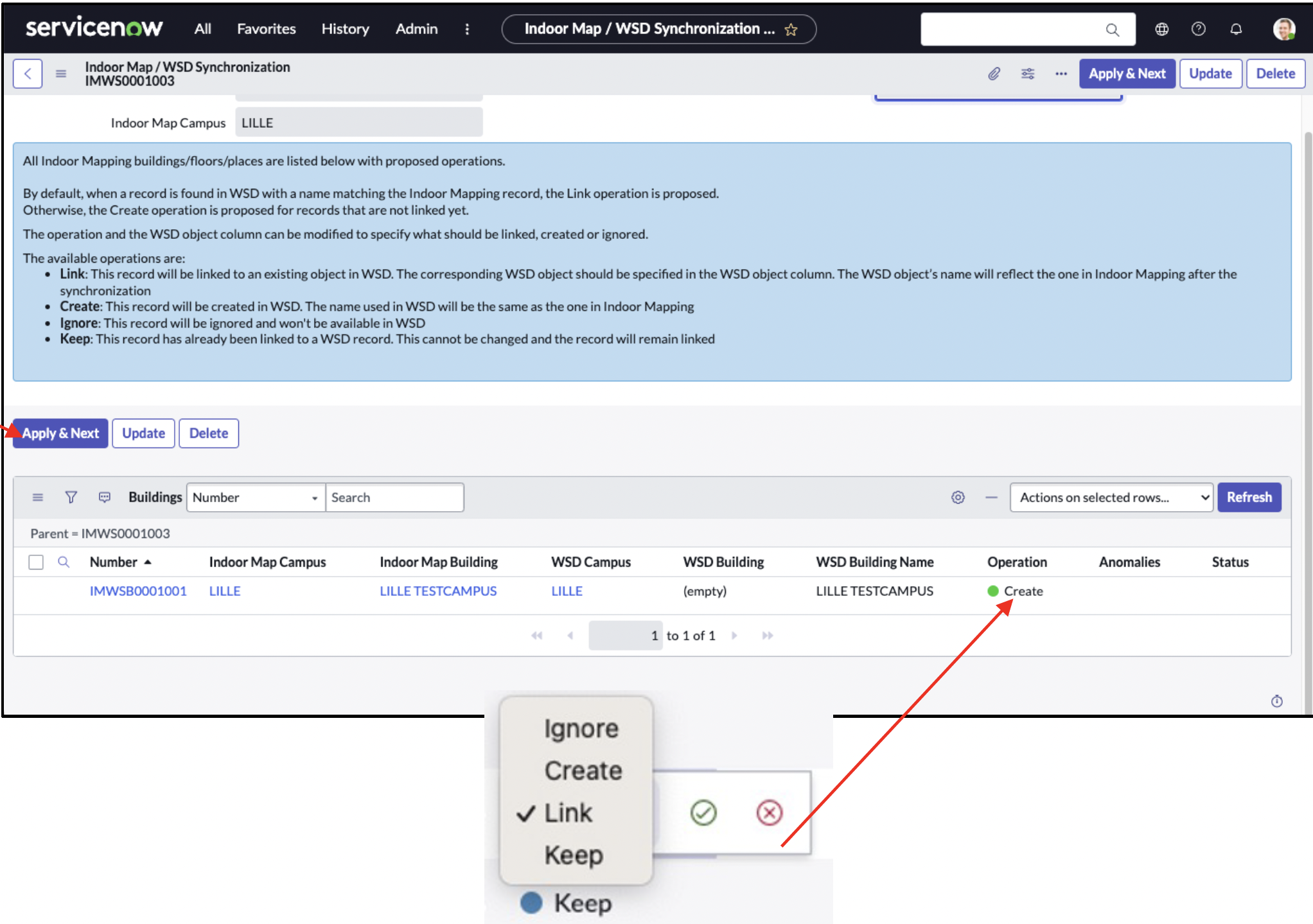Viewport: 1313px width, 924px height.
Task: Open the LILLE Indoor Map Campus link
Action: tap(225, 591)
